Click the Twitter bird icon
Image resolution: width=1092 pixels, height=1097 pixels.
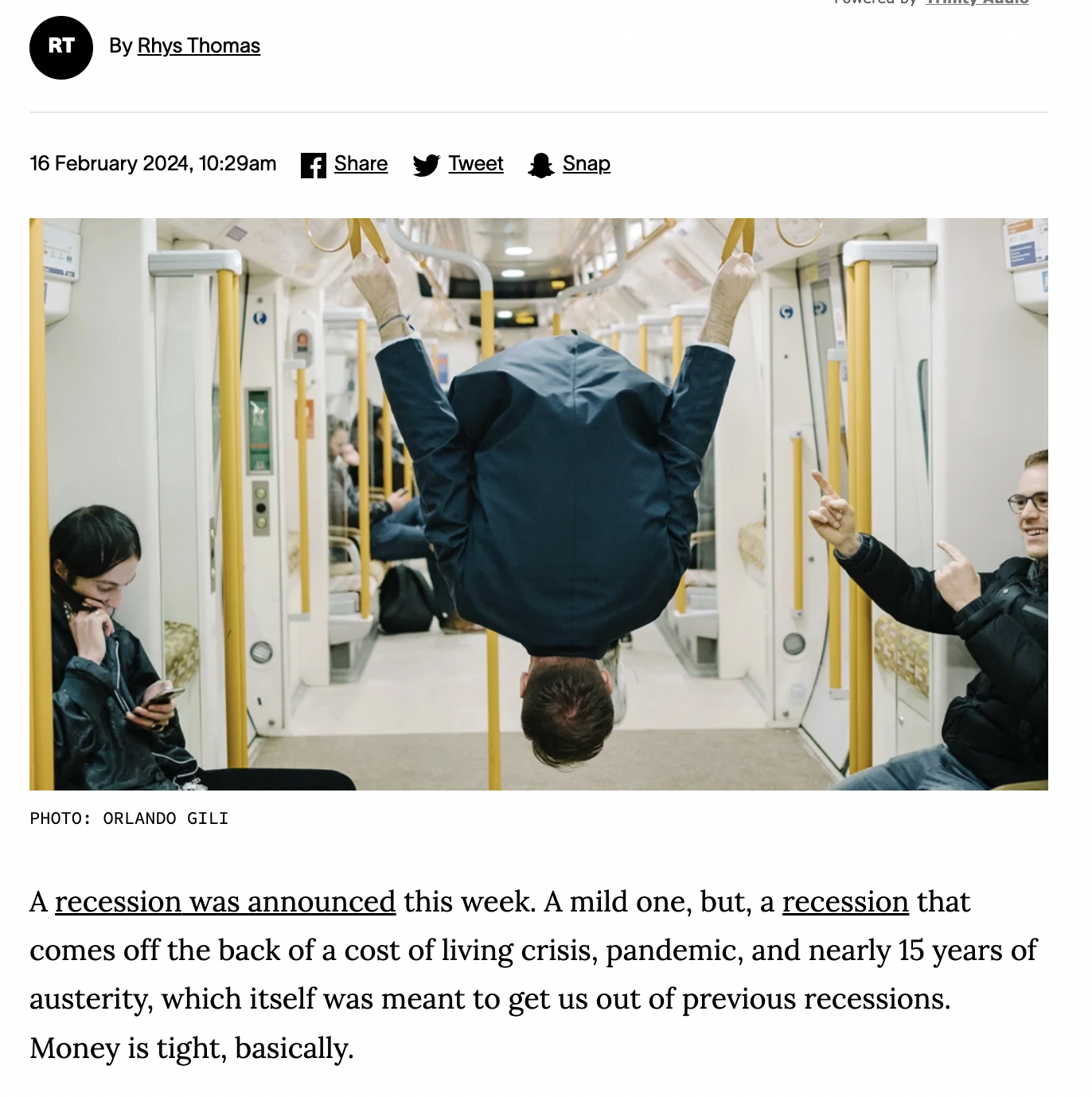(426, 166)
